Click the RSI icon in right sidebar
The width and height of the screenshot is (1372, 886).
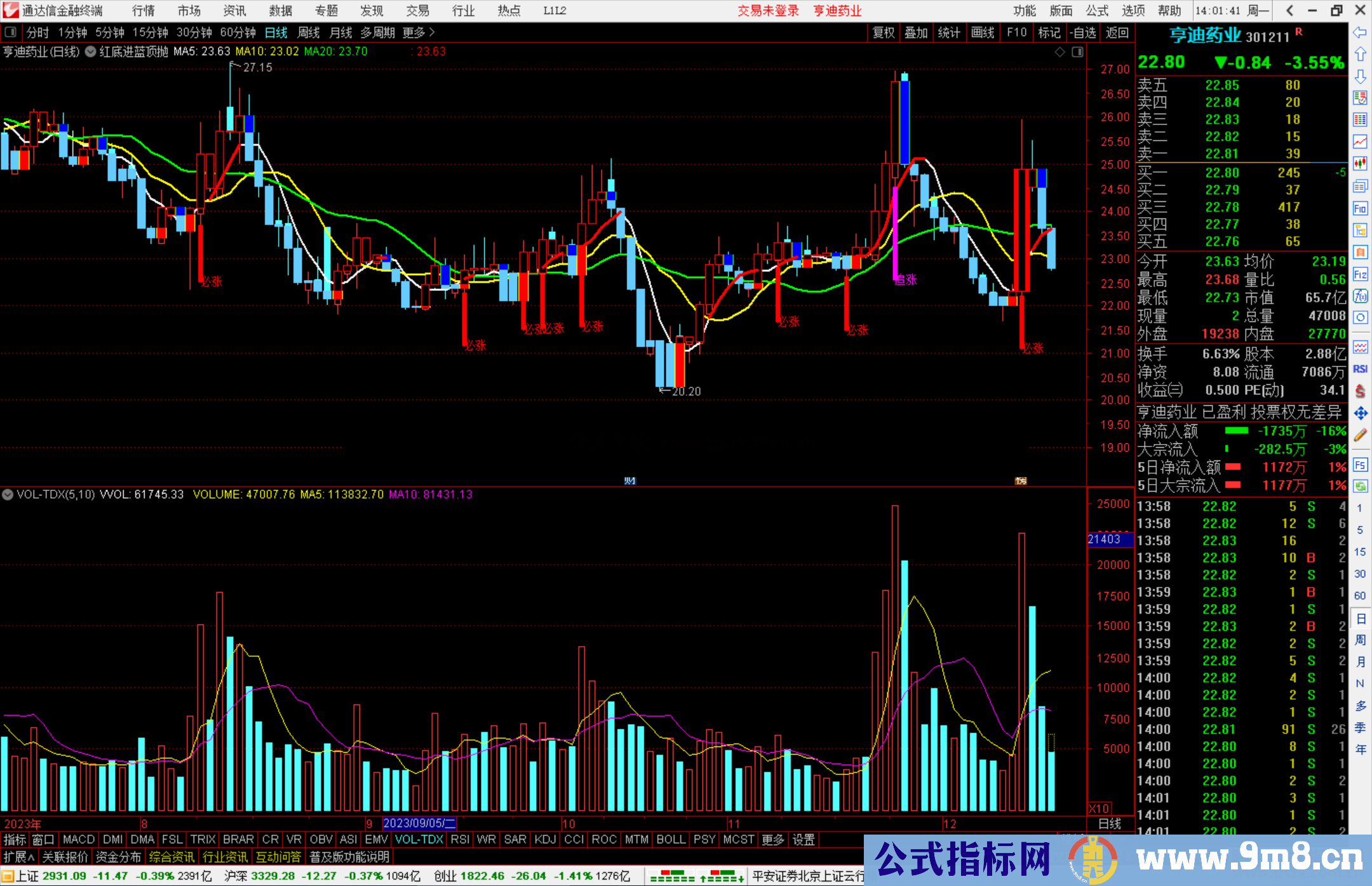click(1360, 369)
